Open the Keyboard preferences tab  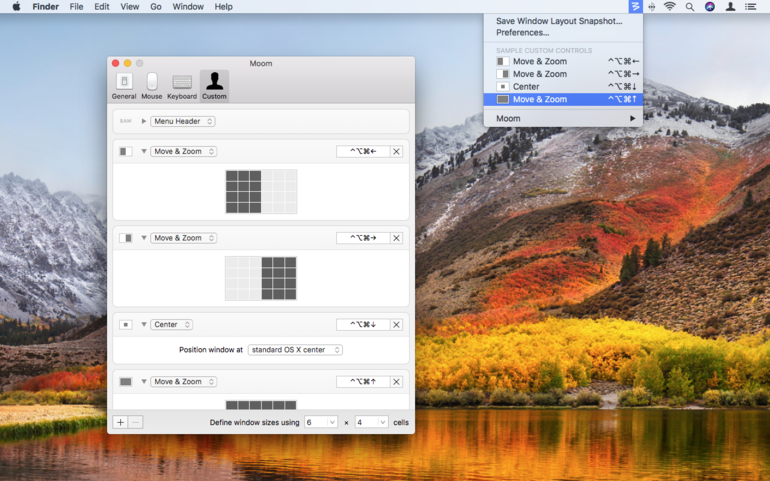pos(182,86)
